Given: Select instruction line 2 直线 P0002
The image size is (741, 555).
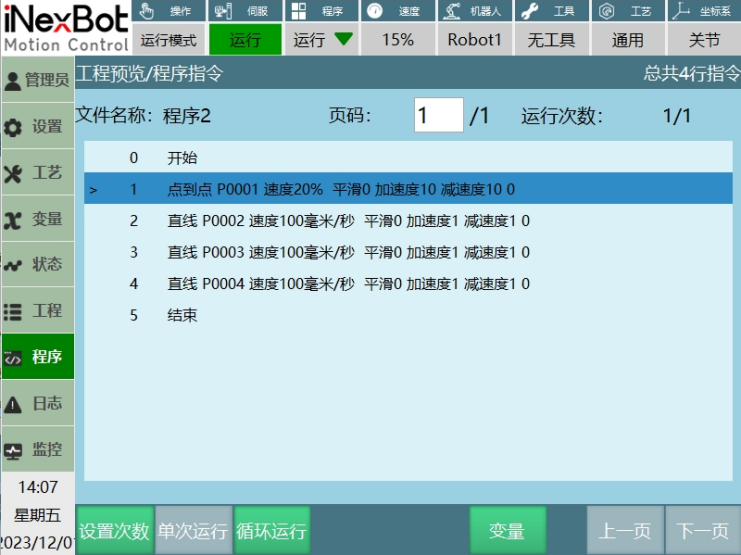Looking at the screenshot, I should tap(350, 221).
